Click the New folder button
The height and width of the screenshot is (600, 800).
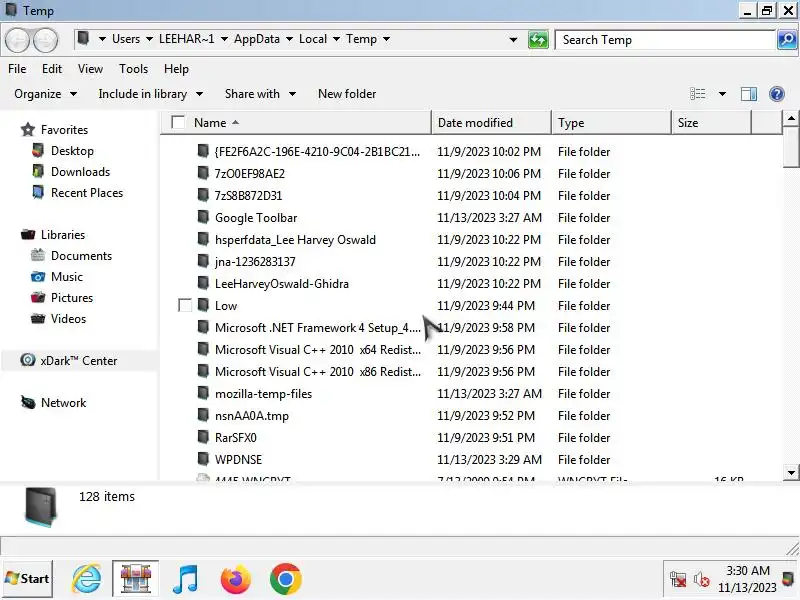(347, 94)
